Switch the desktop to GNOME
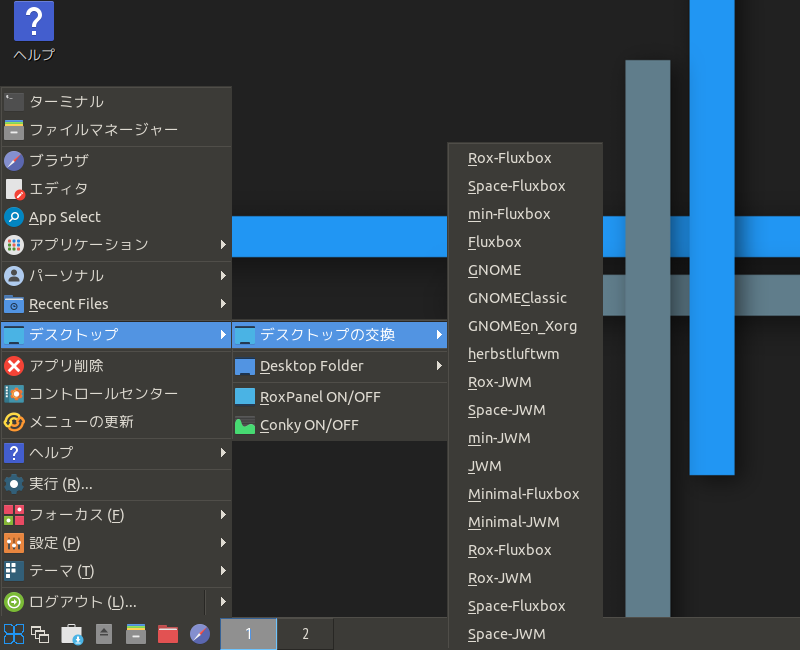 click(x=525, y=270)
